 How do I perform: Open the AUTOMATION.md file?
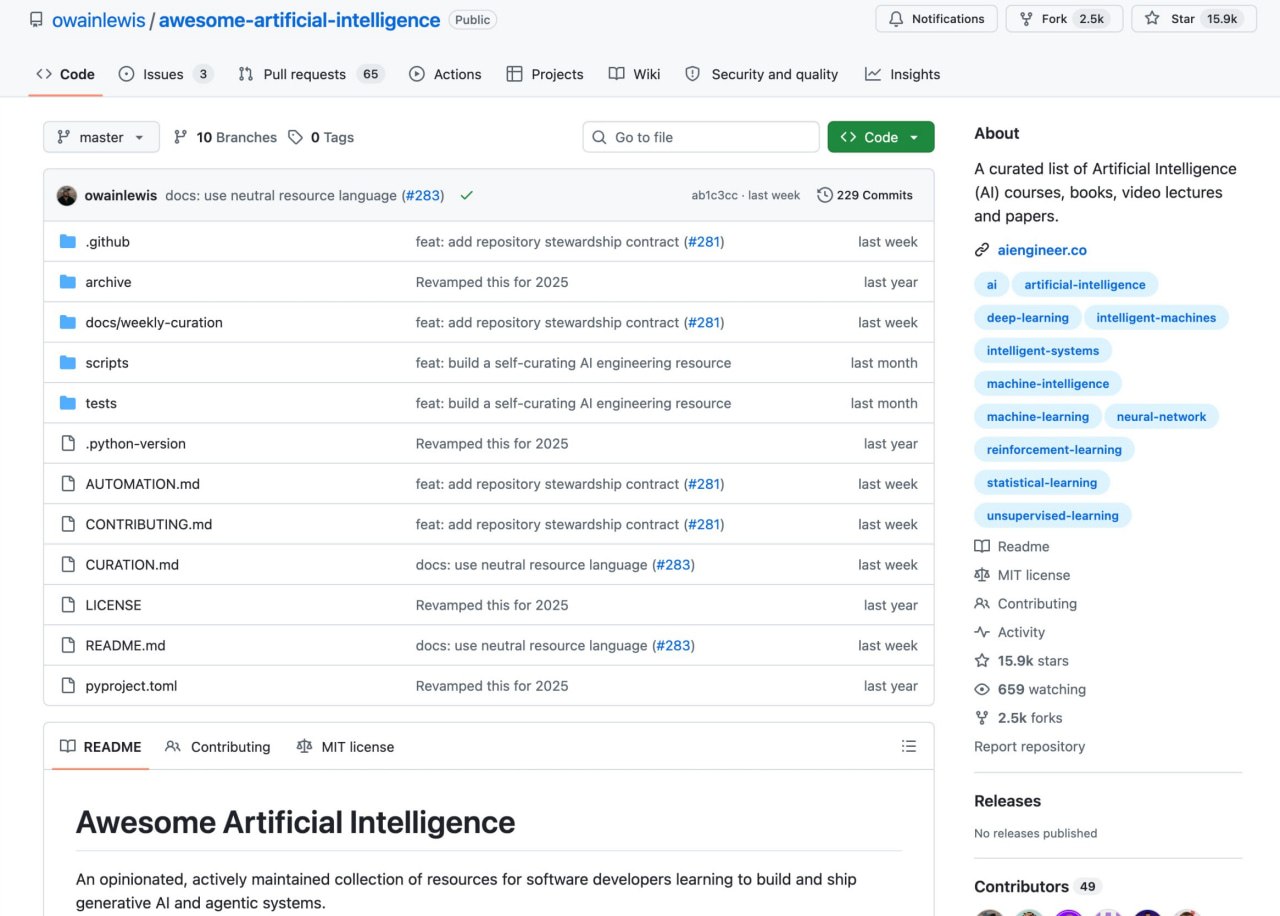(142, 484)
